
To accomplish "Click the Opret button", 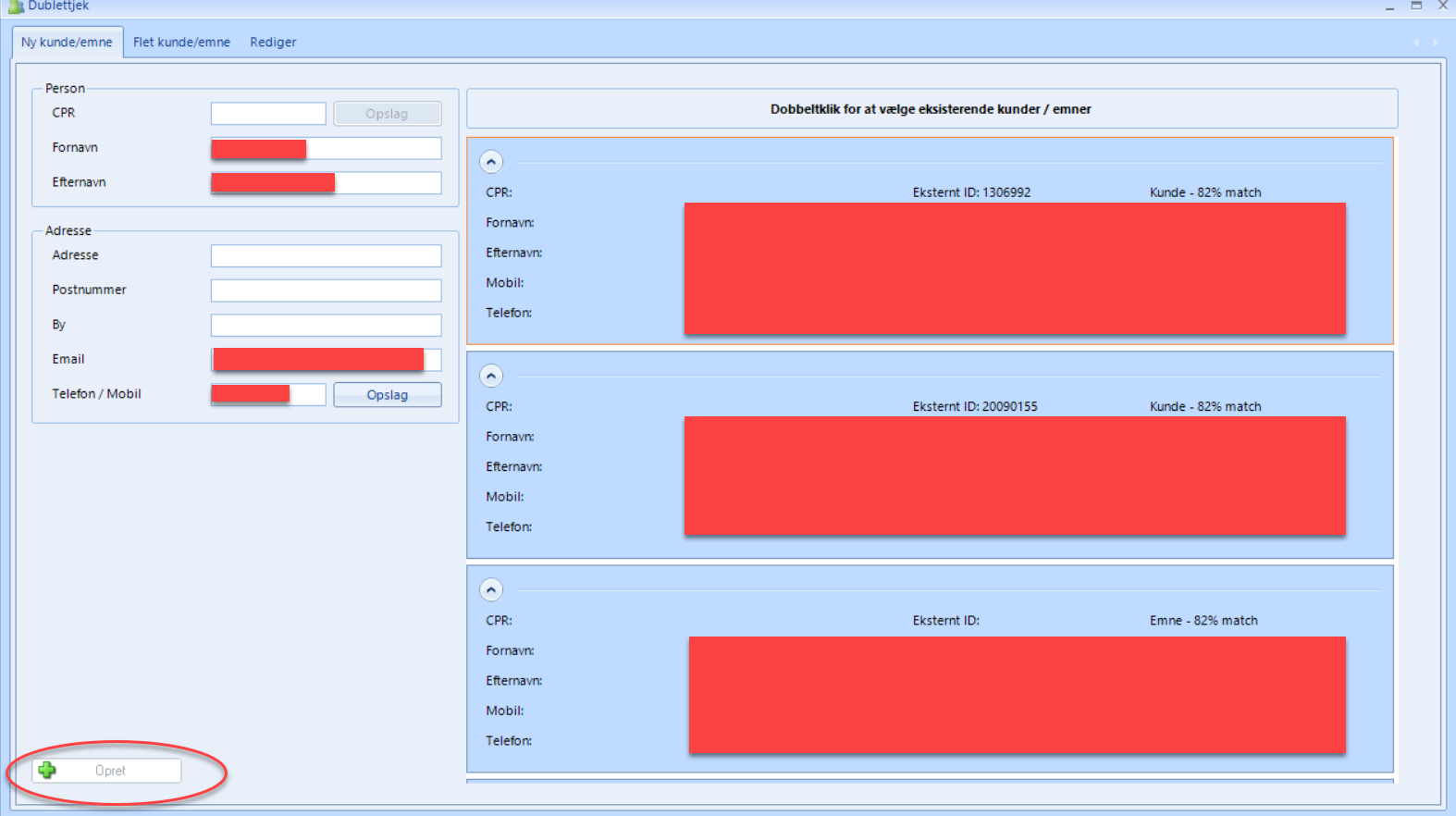I will tap(107, 771).
